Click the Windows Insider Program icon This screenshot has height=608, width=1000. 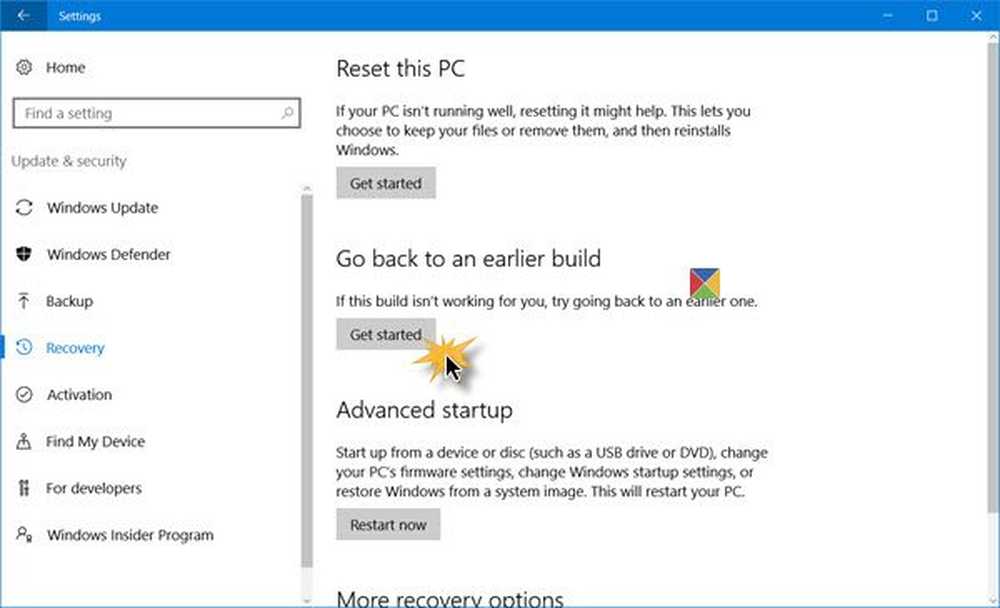click(24, 535)
